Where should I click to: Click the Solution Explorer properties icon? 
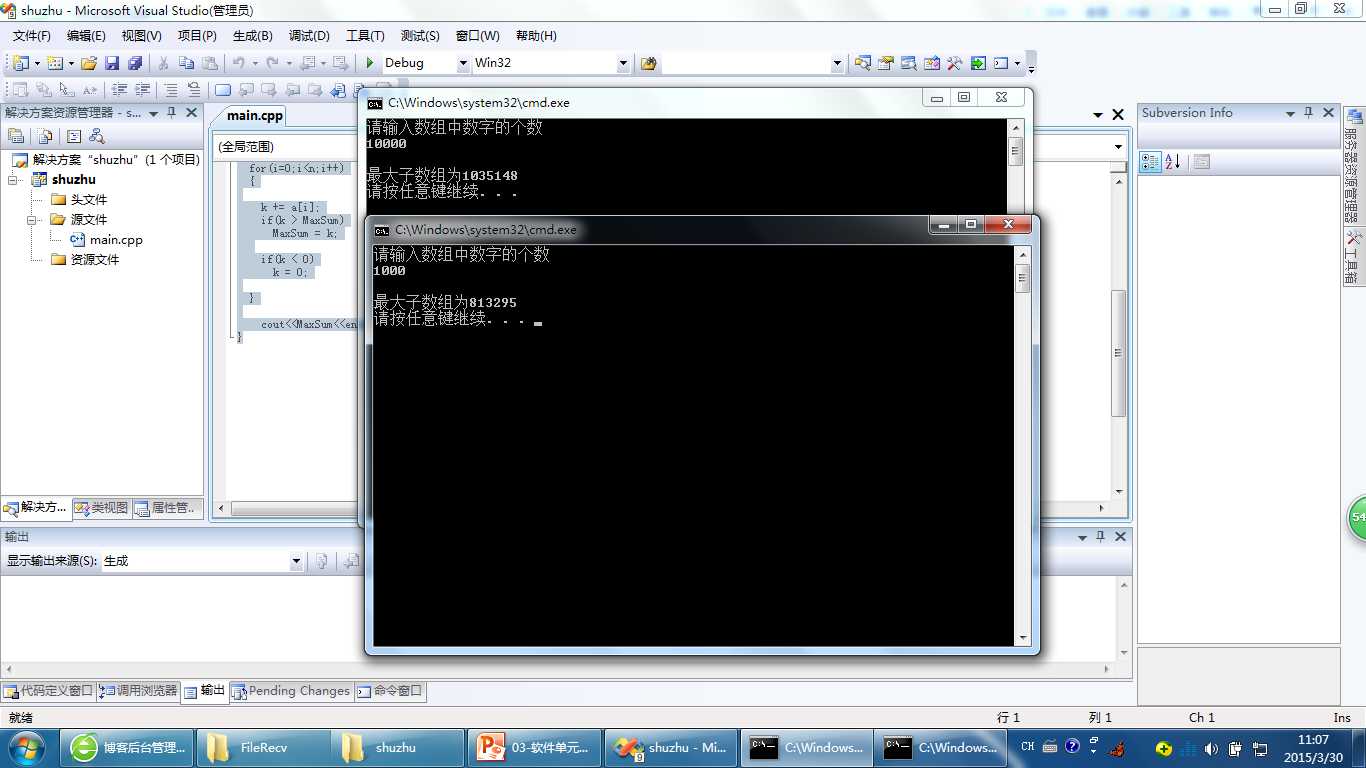[16, 136]
